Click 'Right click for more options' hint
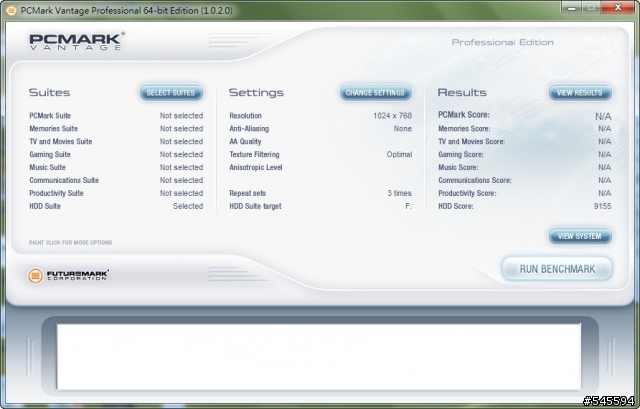 (70, 242)
